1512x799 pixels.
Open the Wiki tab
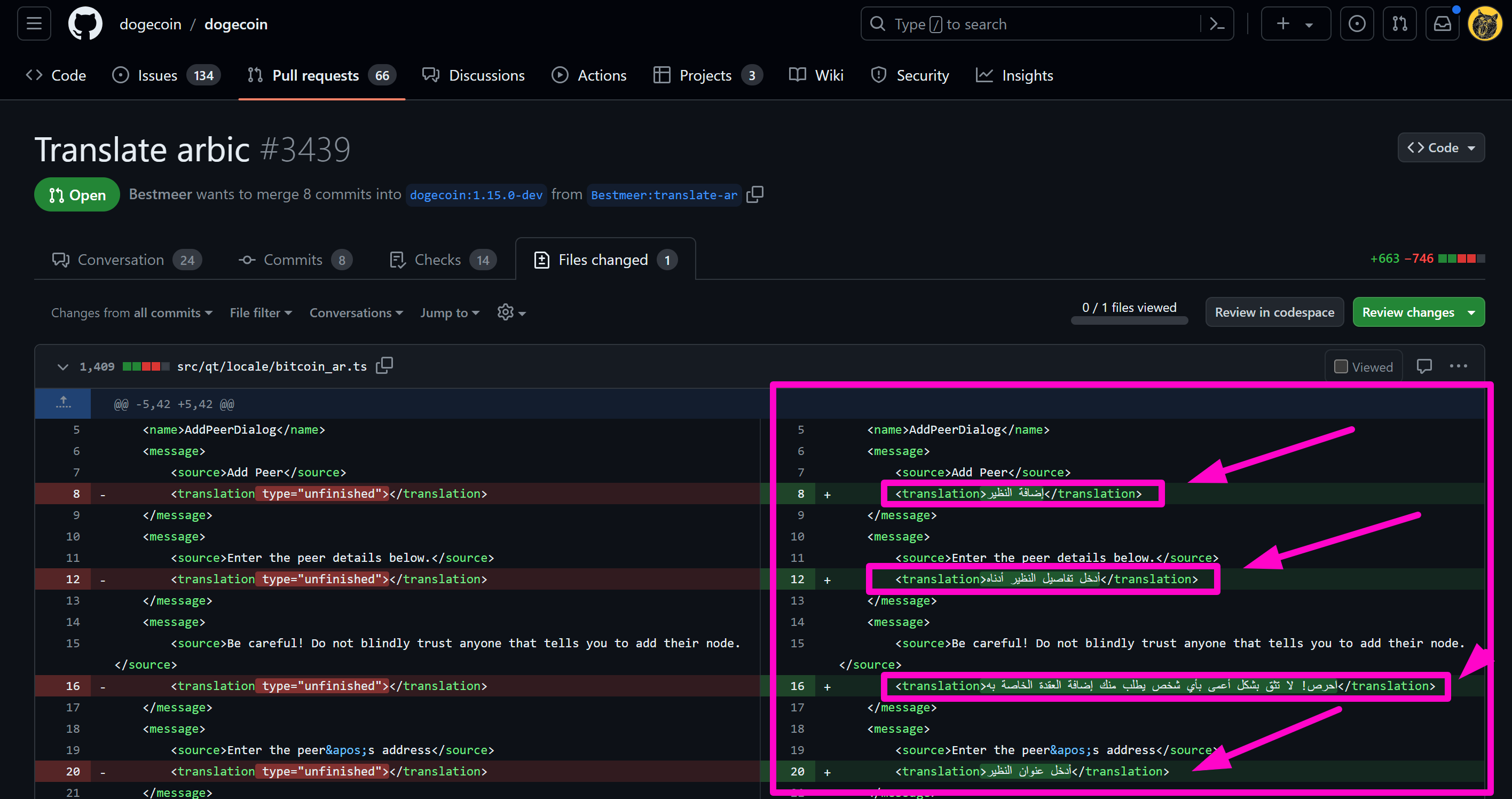[x=816, y=75]
